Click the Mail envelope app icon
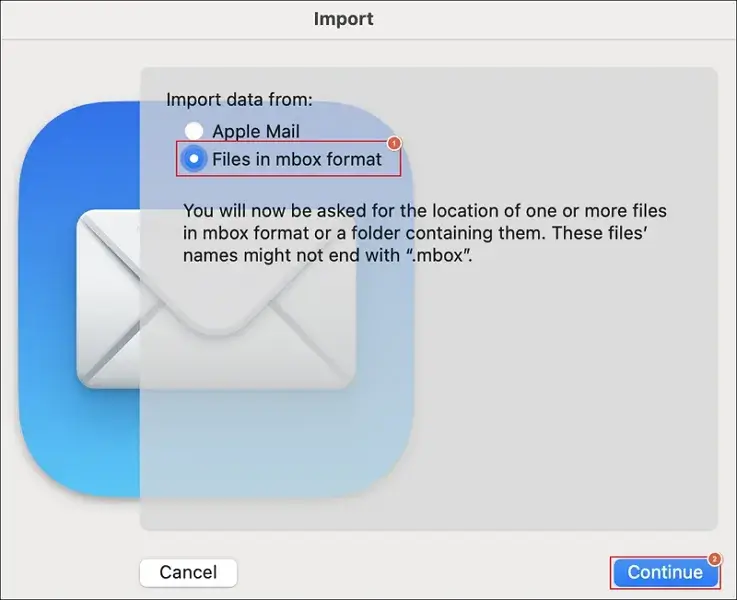Screen dimensions: 737x600 (x=217, y=299)
